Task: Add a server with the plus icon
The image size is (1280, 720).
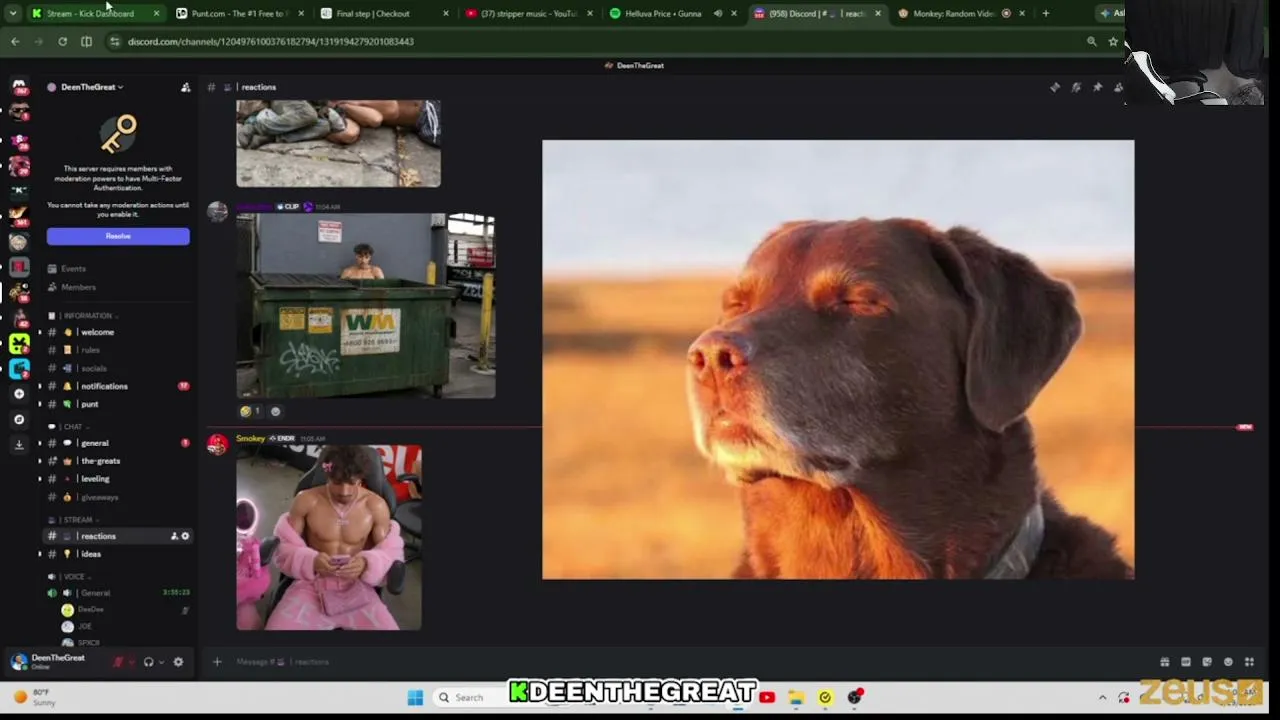Action: point(19,394)
